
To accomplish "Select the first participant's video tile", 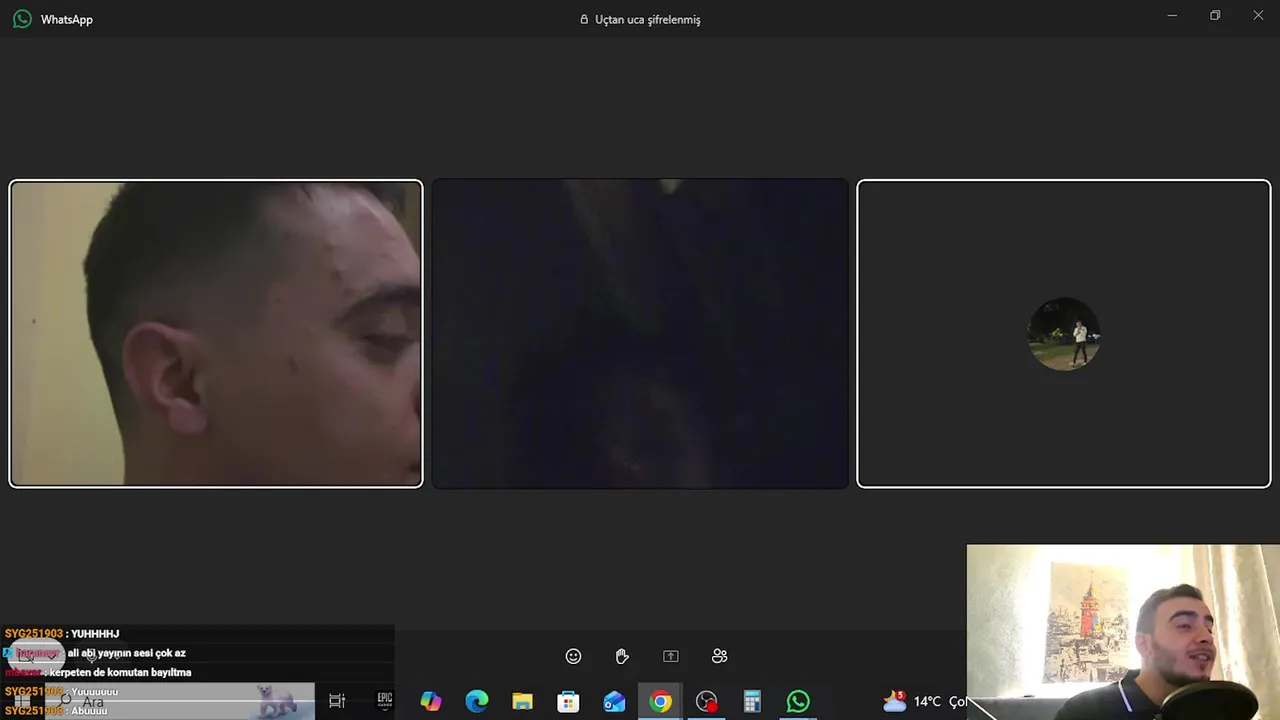I will pyautogui.click(x=216, y=333).
